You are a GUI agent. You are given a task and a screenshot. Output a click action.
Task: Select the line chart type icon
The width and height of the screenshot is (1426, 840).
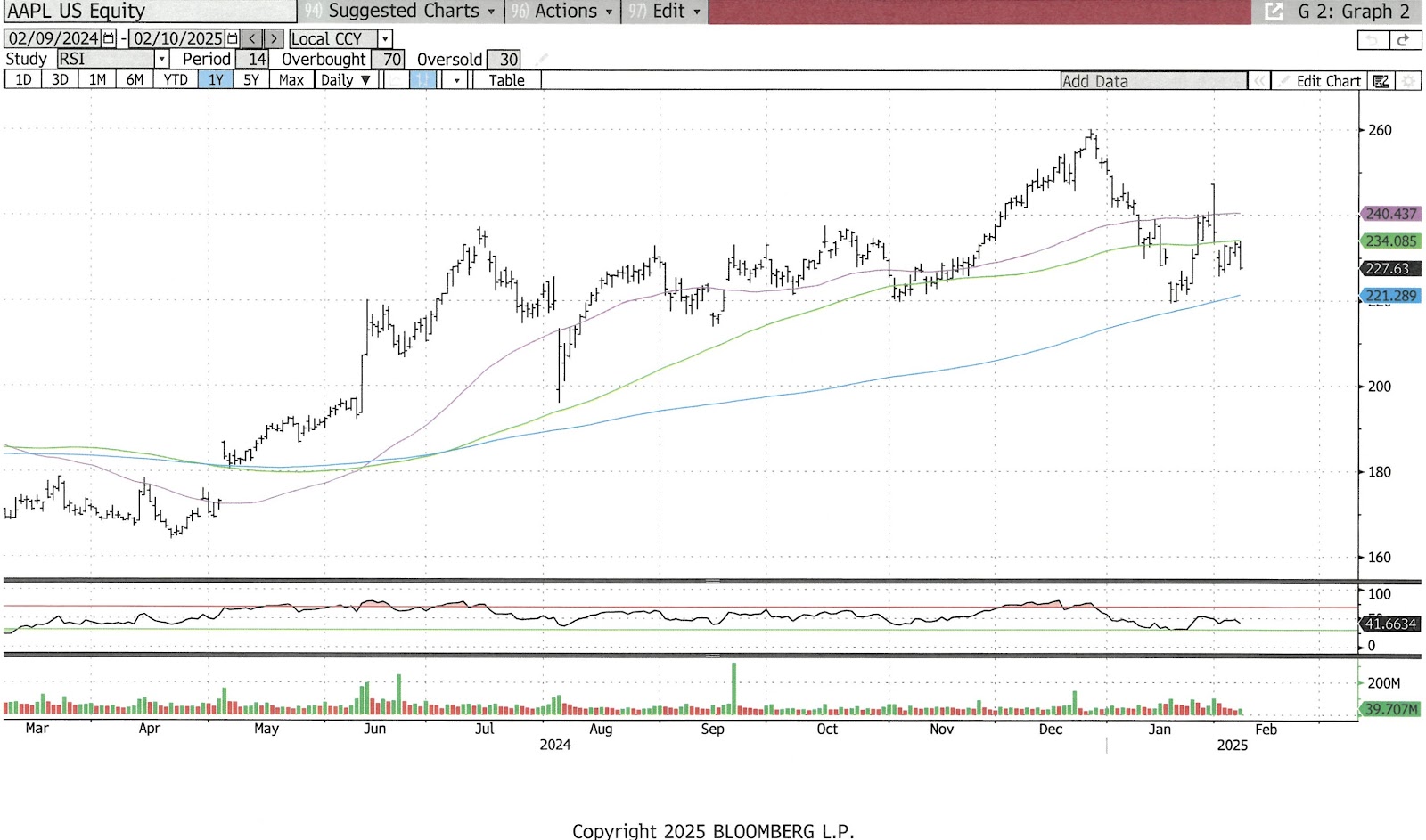(395, 80)
